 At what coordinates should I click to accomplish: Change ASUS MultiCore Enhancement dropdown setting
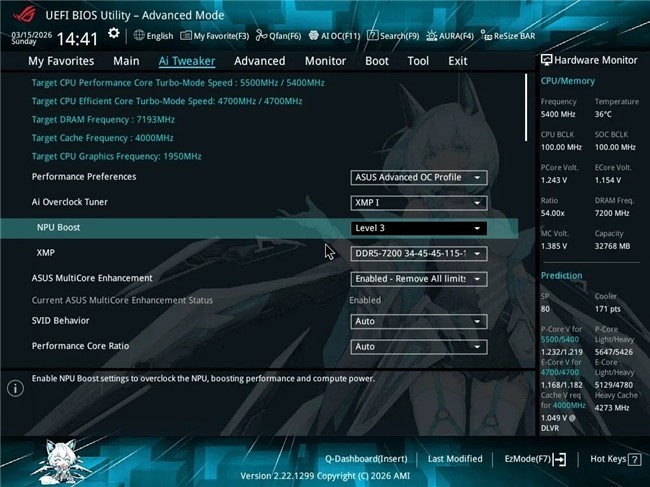click(x=419, y=278)
